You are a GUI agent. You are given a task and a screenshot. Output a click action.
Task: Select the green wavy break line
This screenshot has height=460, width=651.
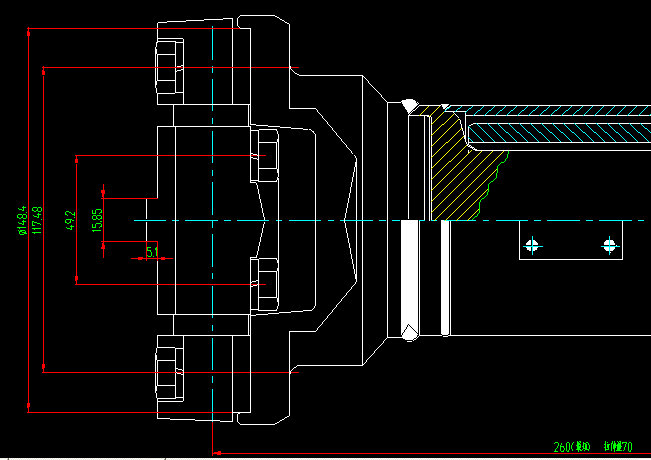click(492, 185)
